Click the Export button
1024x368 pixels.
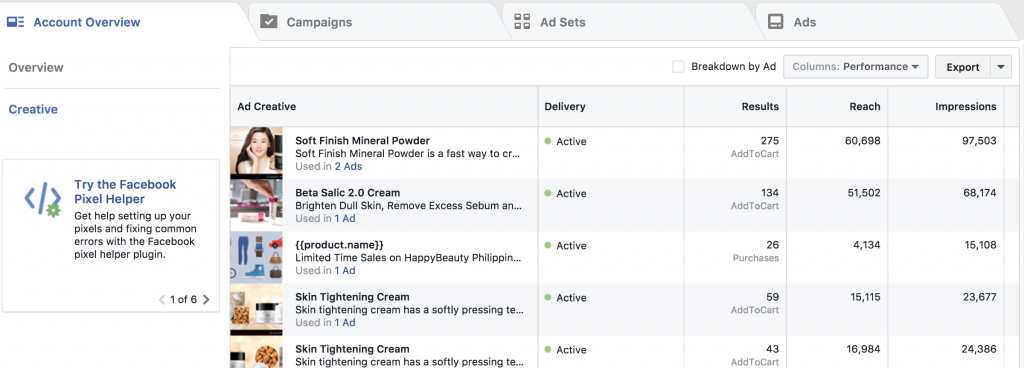[x=963, y=67]
